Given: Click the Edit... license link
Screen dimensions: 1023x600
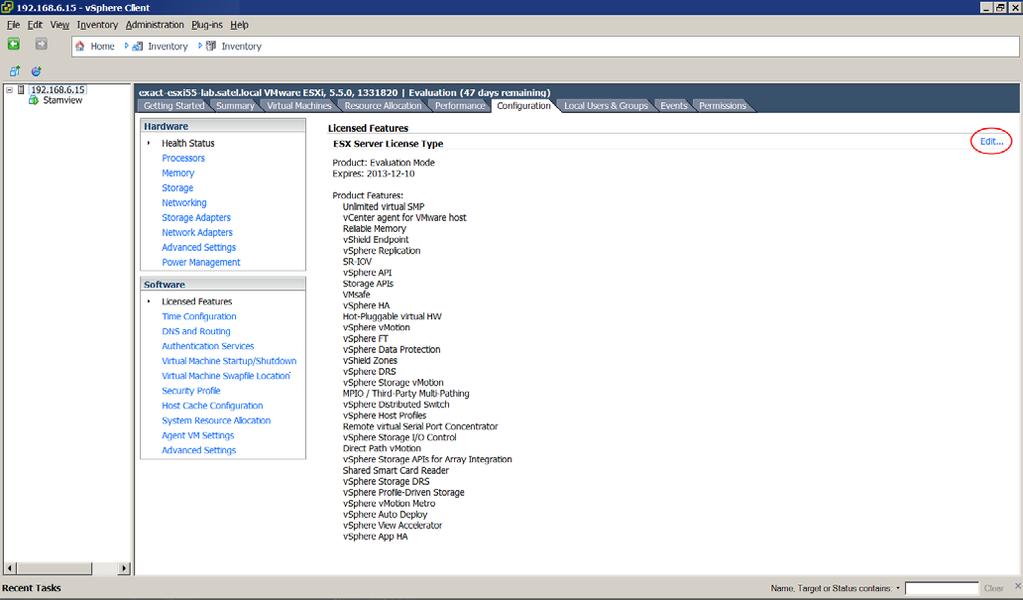Looking at the screenshot, I should [991, 142].
